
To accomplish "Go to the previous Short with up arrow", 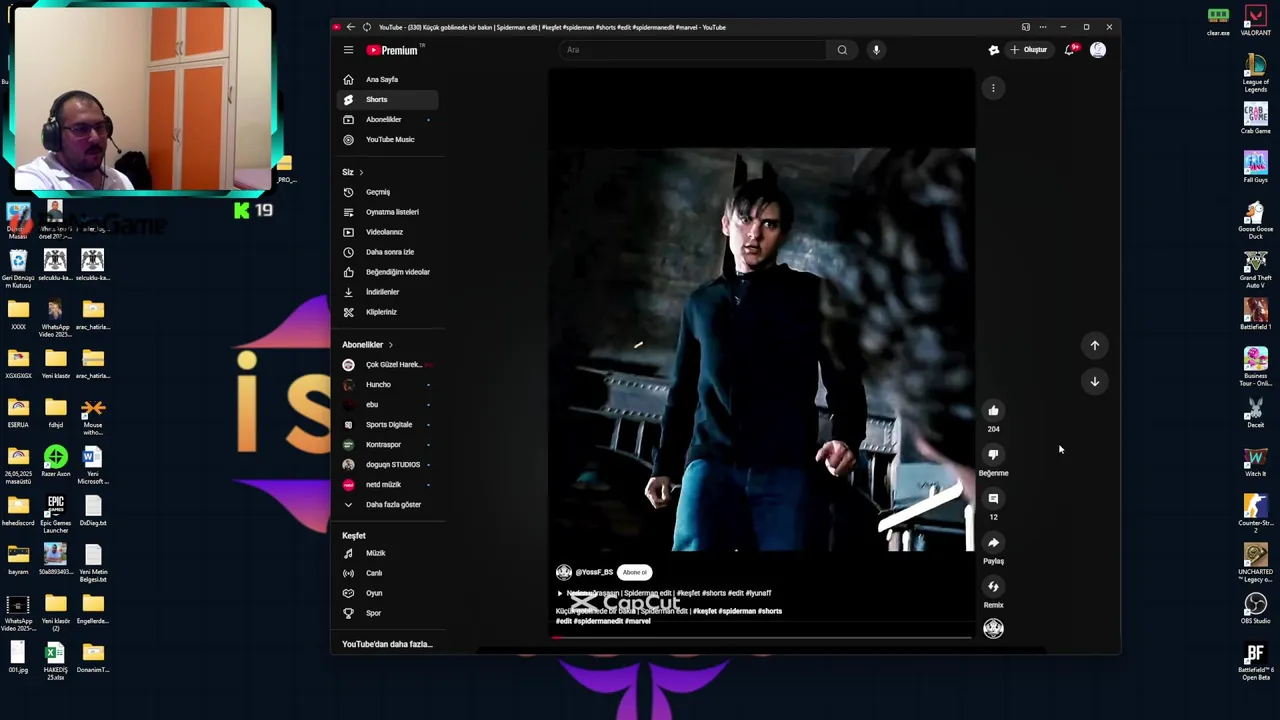I will point(1095,345).
